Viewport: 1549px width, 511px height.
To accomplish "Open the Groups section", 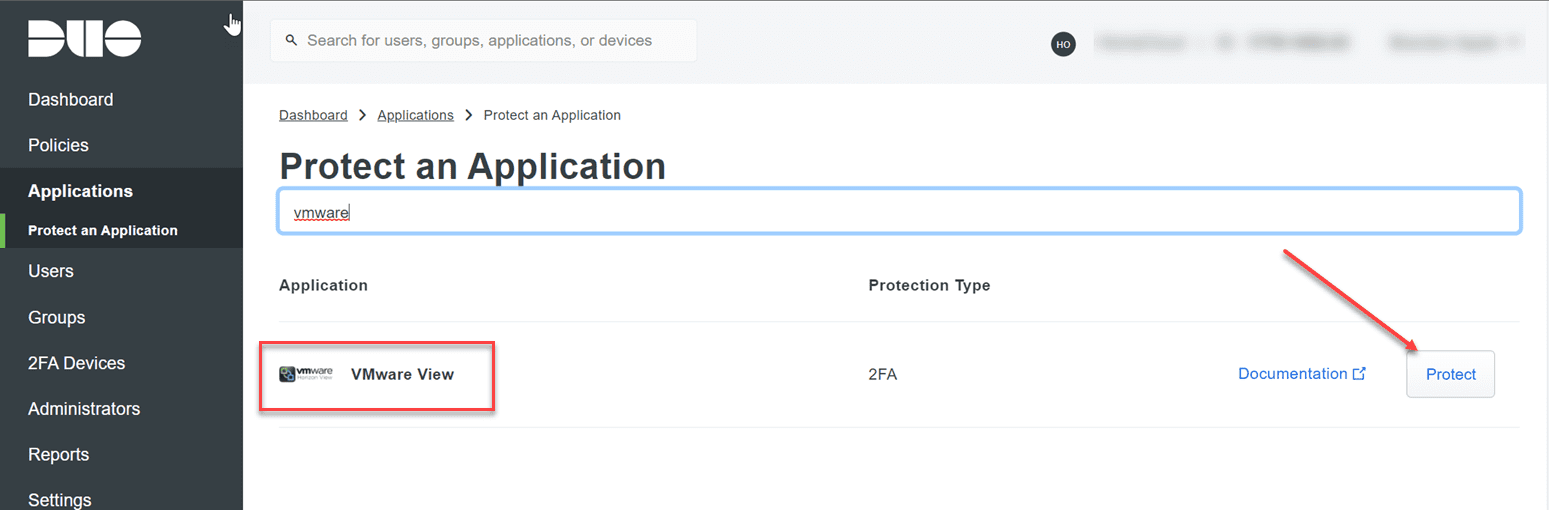I will tap(56, 318).
